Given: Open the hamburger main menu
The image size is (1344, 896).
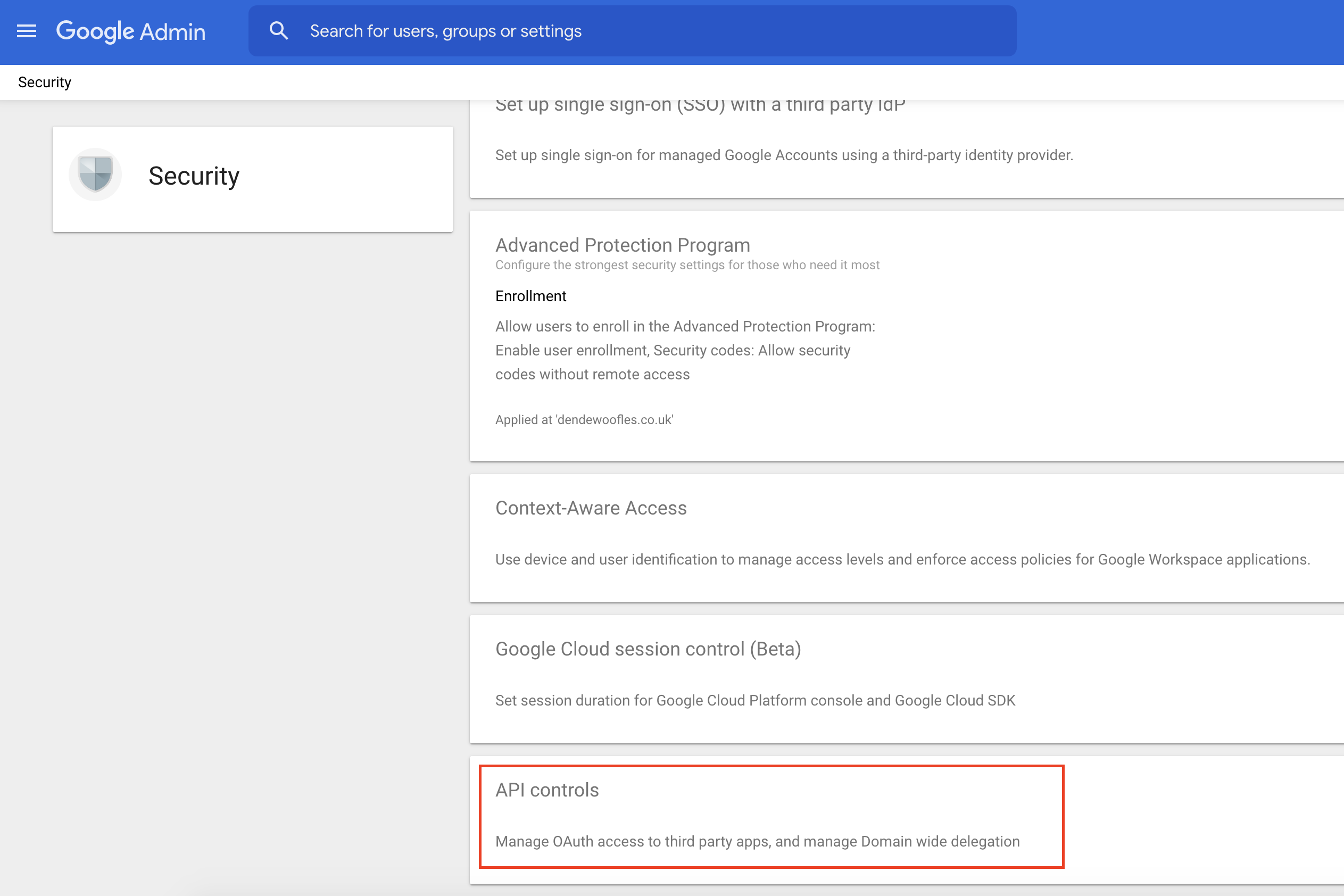Looking at the screenshot, I should pos(26,31).
